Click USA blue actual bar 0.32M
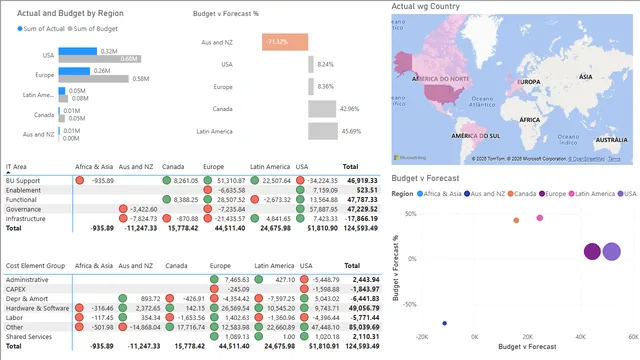Viewport: 640px width, 360px height. (78, 51)
